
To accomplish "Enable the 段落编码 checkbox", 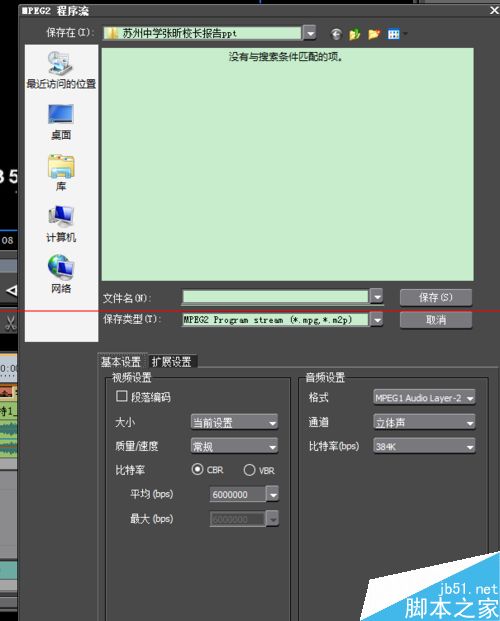I will [121, 396].
